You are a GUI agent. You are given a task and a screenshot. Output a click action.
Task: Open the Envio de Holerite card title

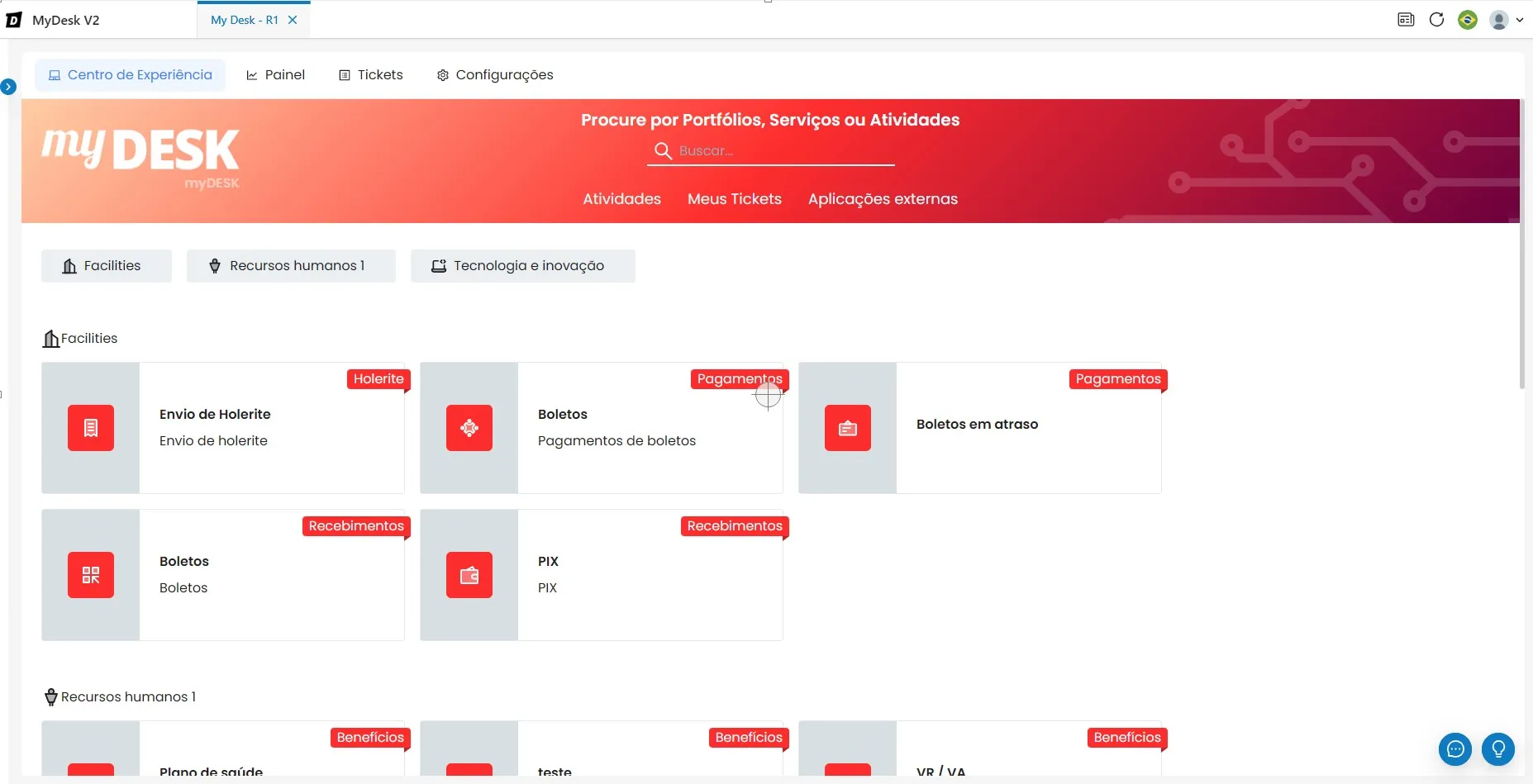tap(215, 414)
